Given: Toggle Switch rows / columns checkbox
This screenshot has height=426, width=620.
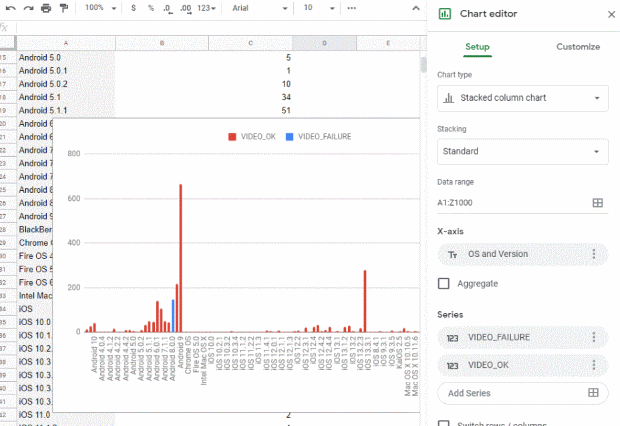Looking at the screenshot, I should [x=444, y=423].
